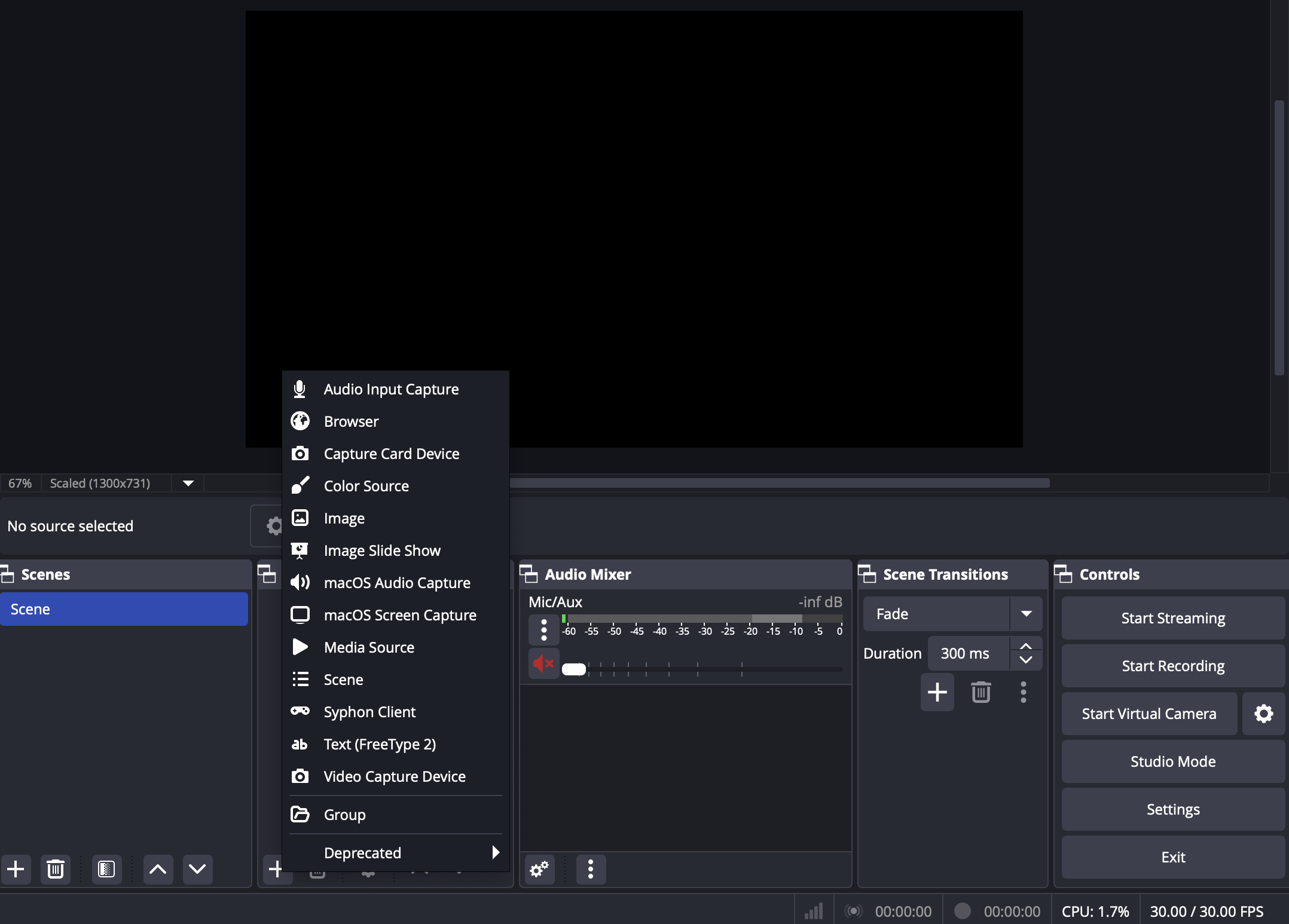1289x924 pixels.
Task: Click the remove scene trash icon
Action: pos(56,869)
